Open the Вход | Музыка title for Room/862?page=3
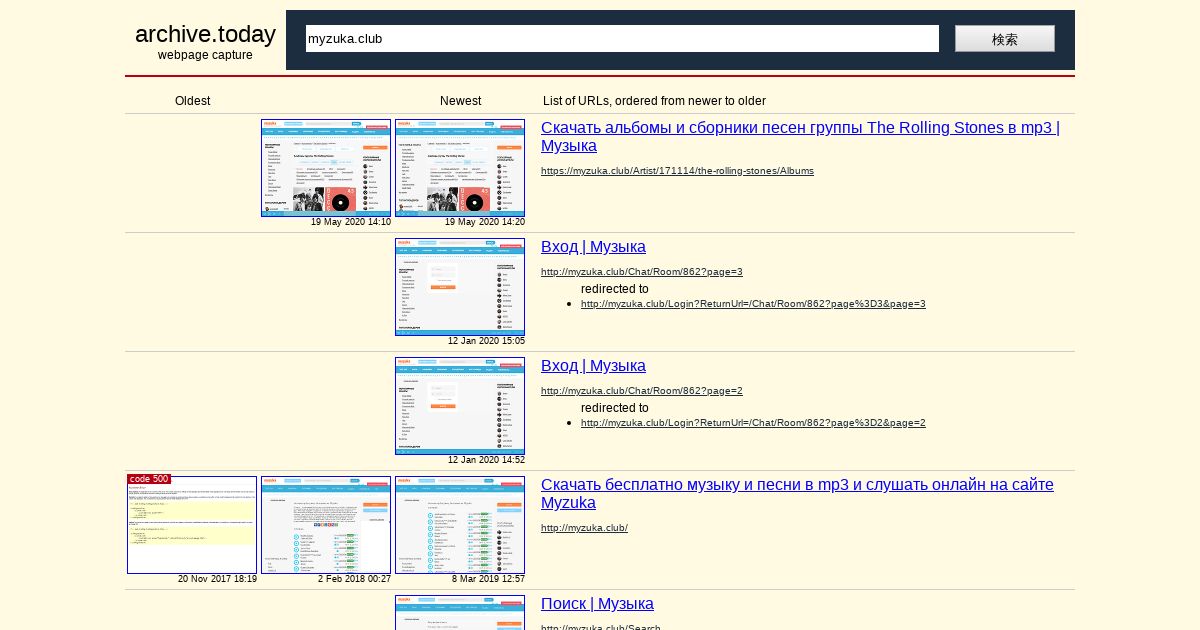 point(593,247)
